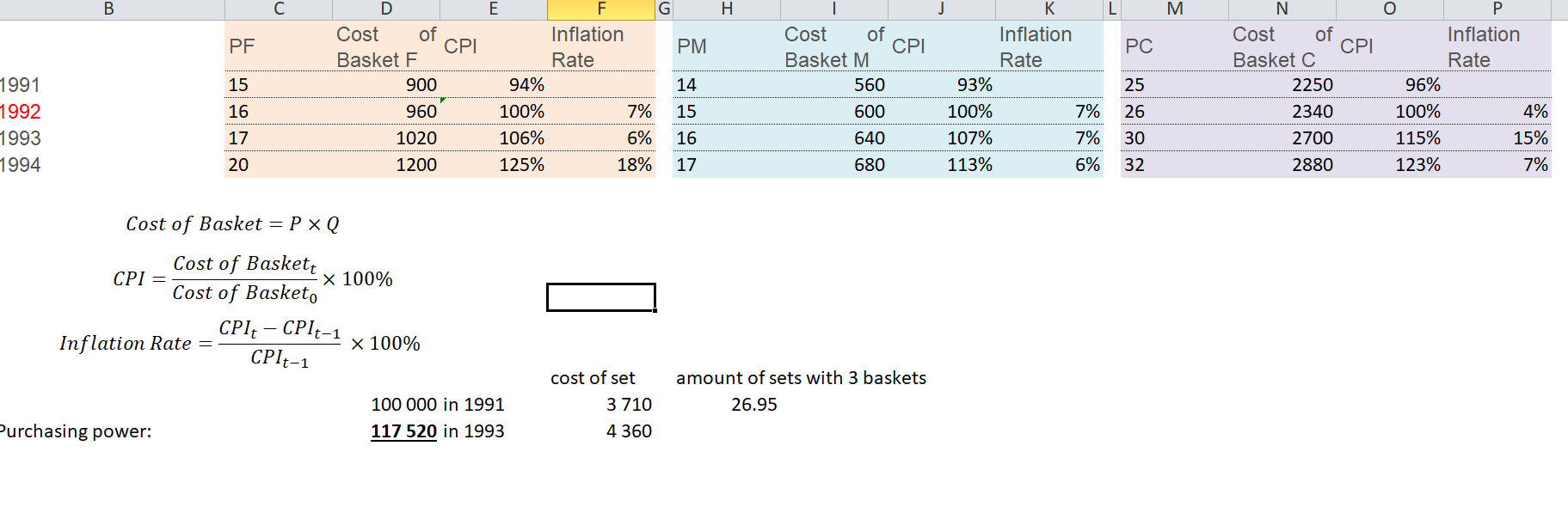Click the 125% CPI cell in Basket F
The height and width of the screenshot is (513, 1568).
click(x=494, y=165)
